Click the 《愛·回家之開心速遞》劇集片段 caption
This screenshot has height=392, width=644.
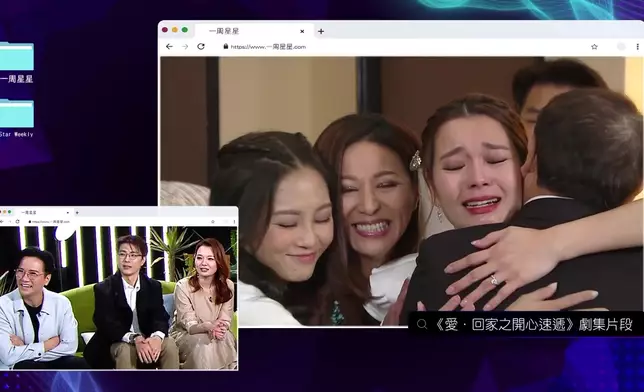[533, 325]
